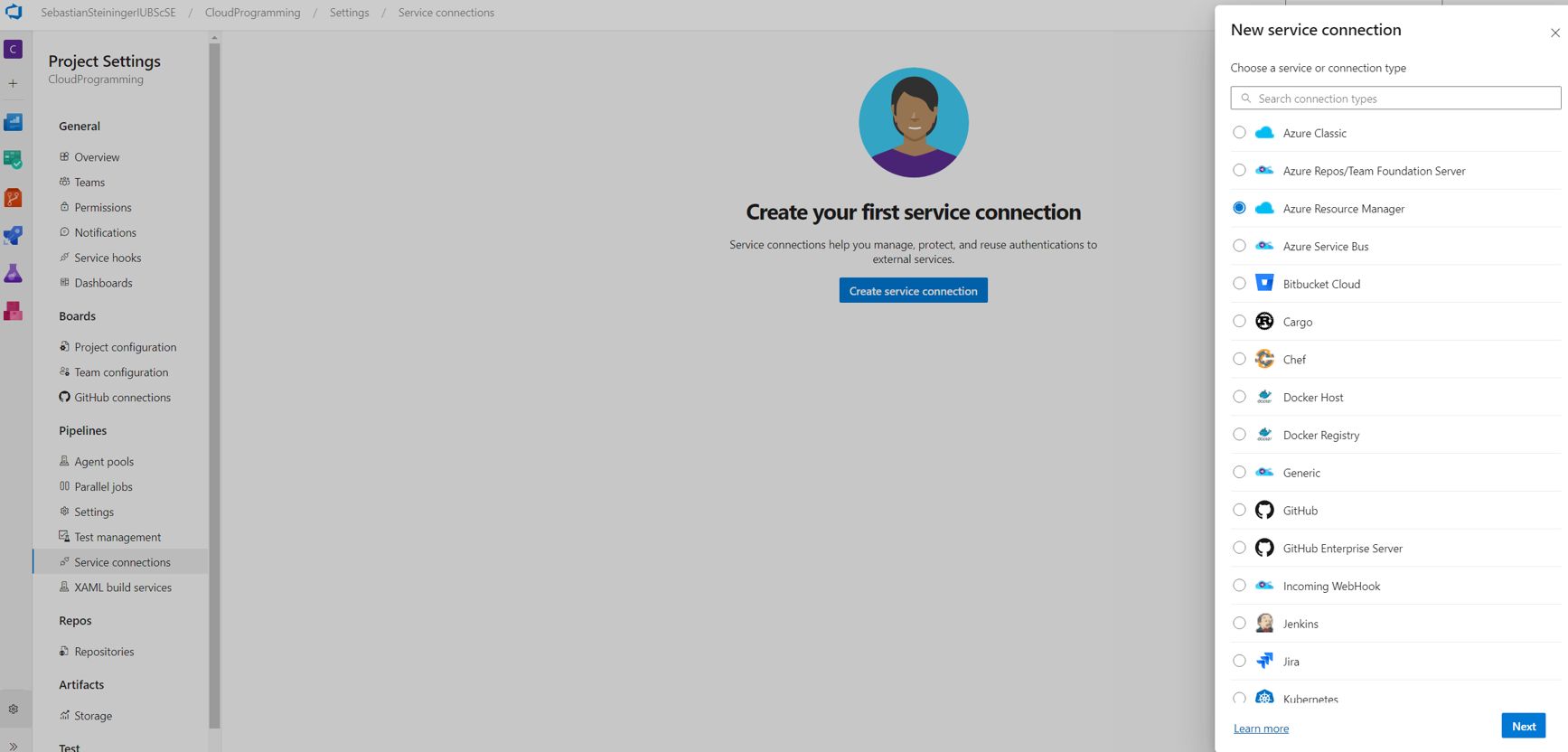This screenshot has height=752, width=1568.
Task: Open GitHub connections under Boards
Action: pyautogui.click(x=122, y=398)
